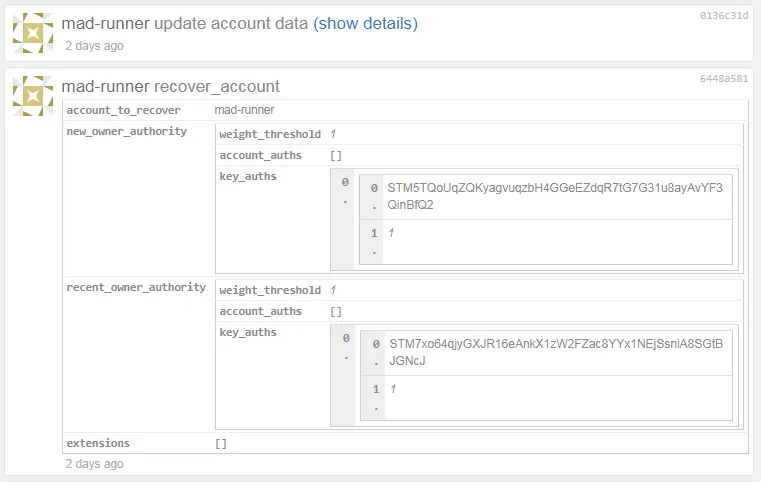Image resolution: width=761 pixels, height=482 pixels.
Task: Open transaction hash 0136c31d
Action: [x=724, y=16]
